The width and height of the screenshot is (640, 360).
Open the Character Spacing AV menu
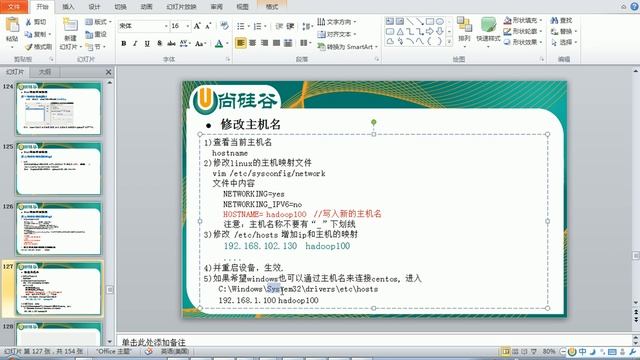(x=184, y=43)
